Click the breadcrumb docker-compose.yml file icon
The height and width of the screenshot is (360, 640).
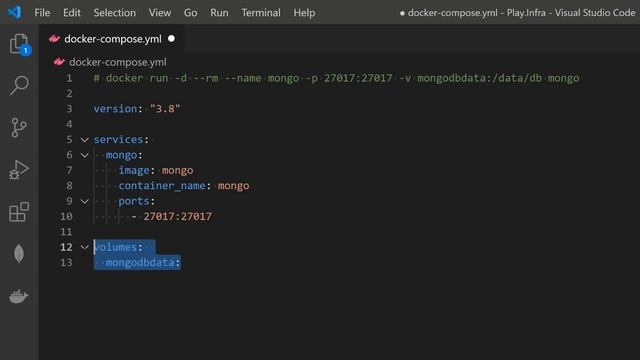pos(59,62)
